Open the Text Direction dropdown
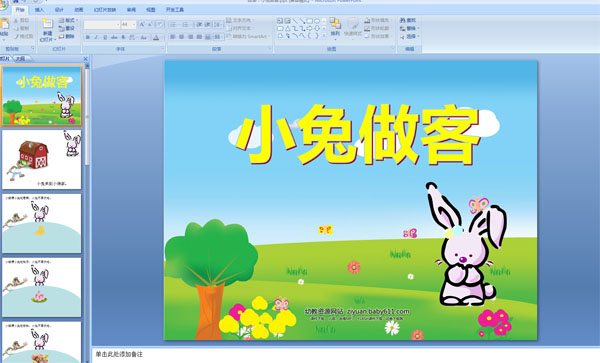The width and height of the screenshot is (600, 363). tap(239, 20)
